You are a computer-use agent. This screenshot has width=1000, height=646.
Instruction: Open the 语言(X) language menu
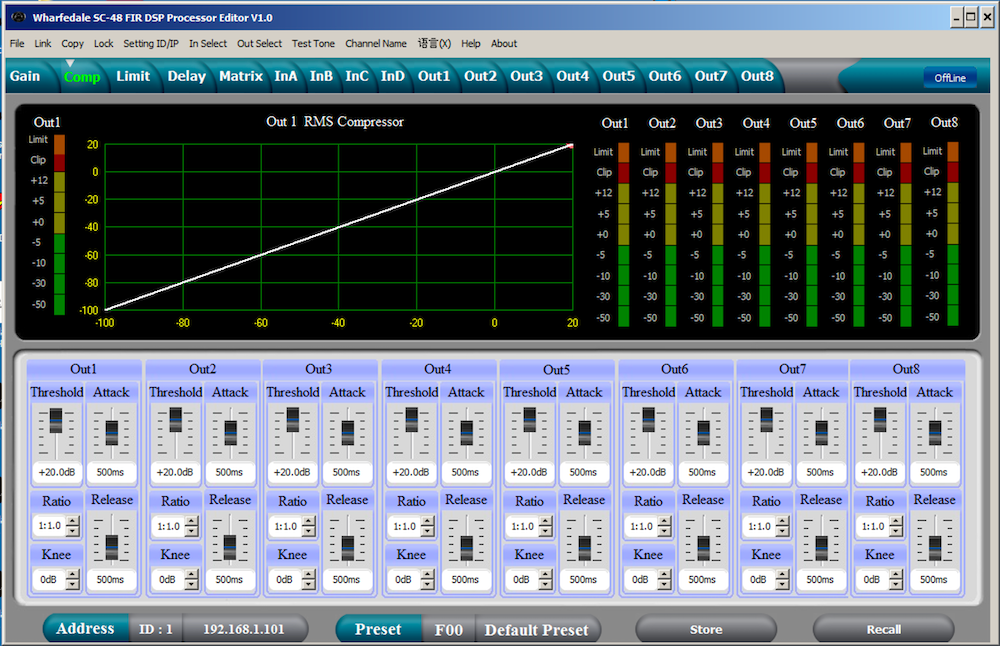pyautogui.click(x=434, y=43)
